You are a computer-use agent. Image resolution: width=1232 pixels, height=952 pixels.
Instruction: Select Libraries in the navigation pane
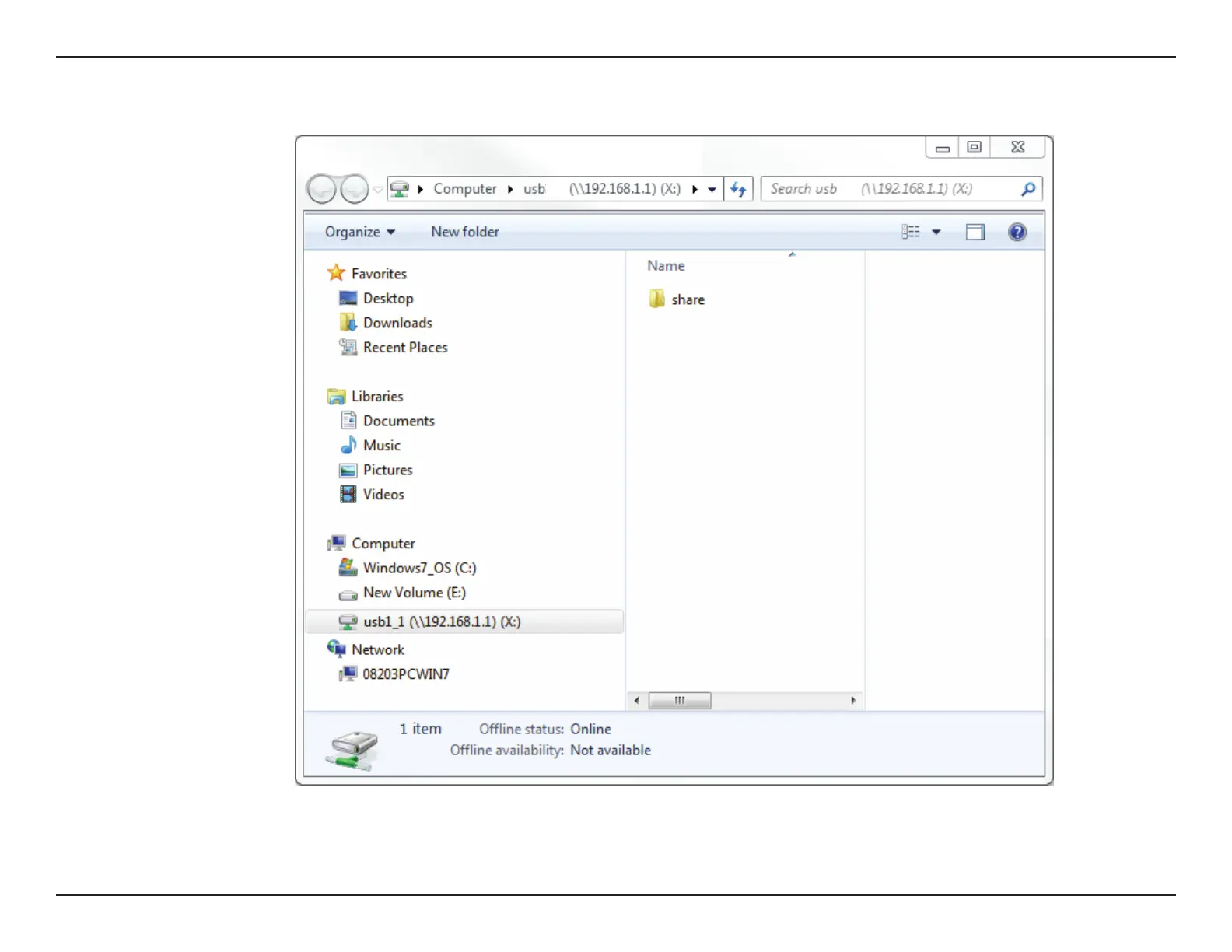tap(377, 397)
